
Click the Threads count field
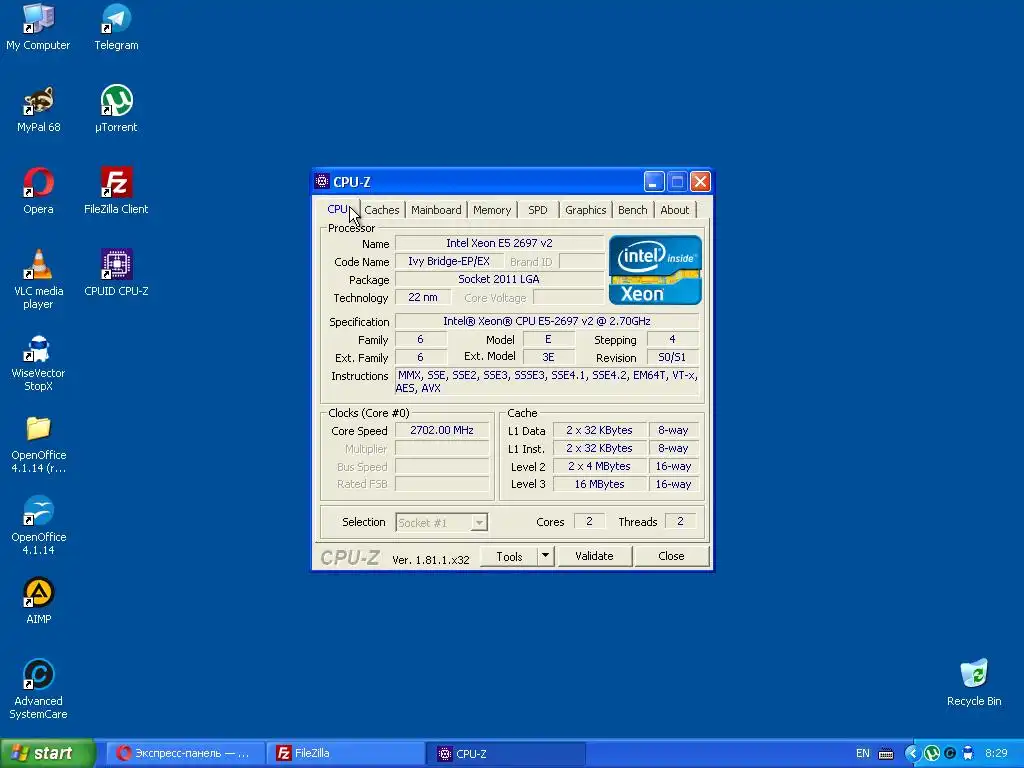coord(680,521)
